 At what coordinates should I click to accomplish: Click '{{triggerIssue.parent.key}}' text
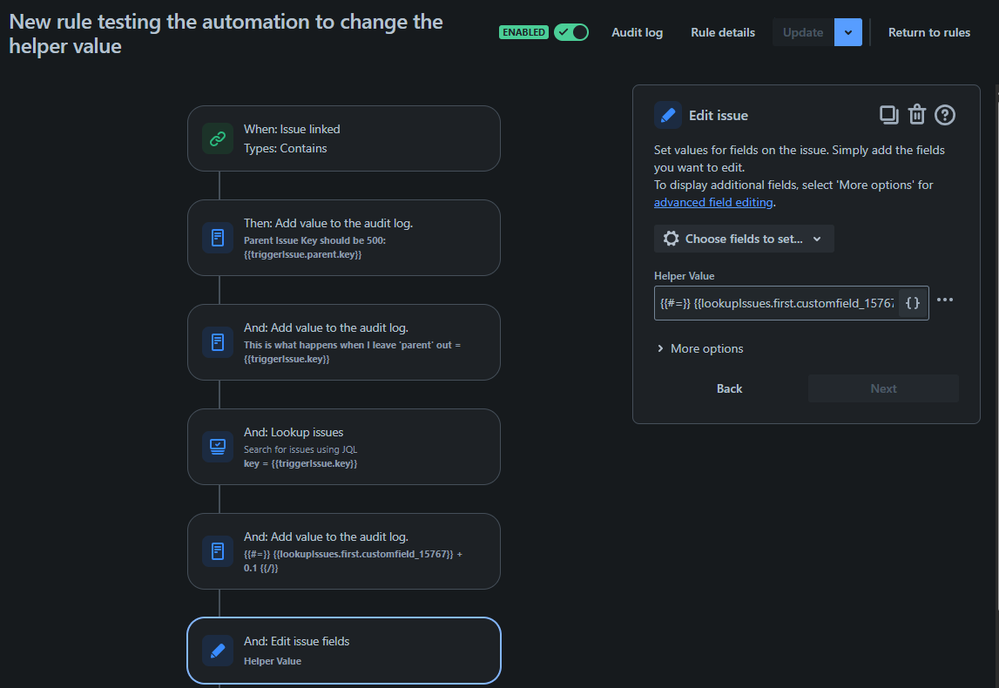303,255
